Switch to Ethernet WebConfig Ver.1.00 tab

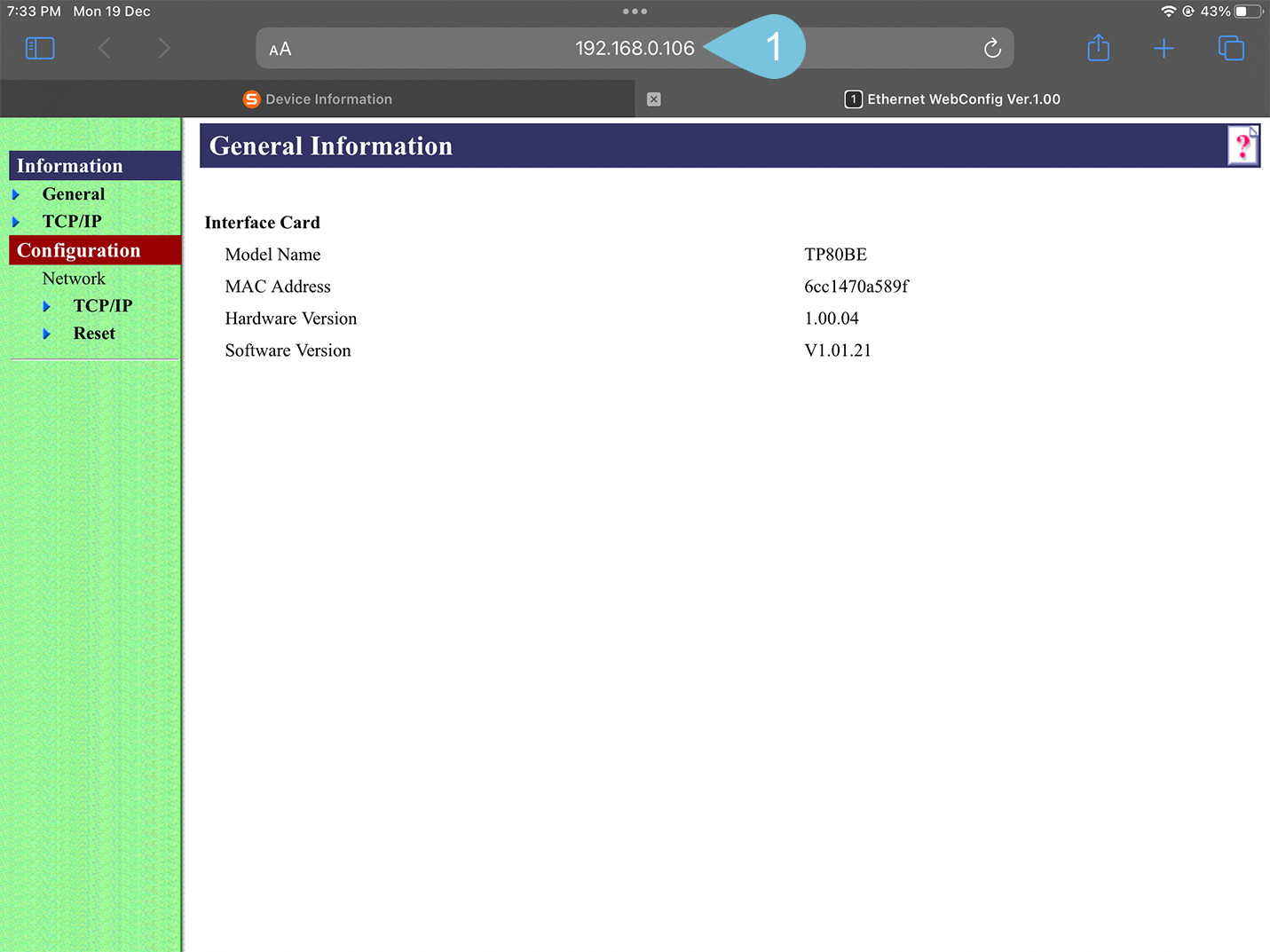(x=953, y=99)
